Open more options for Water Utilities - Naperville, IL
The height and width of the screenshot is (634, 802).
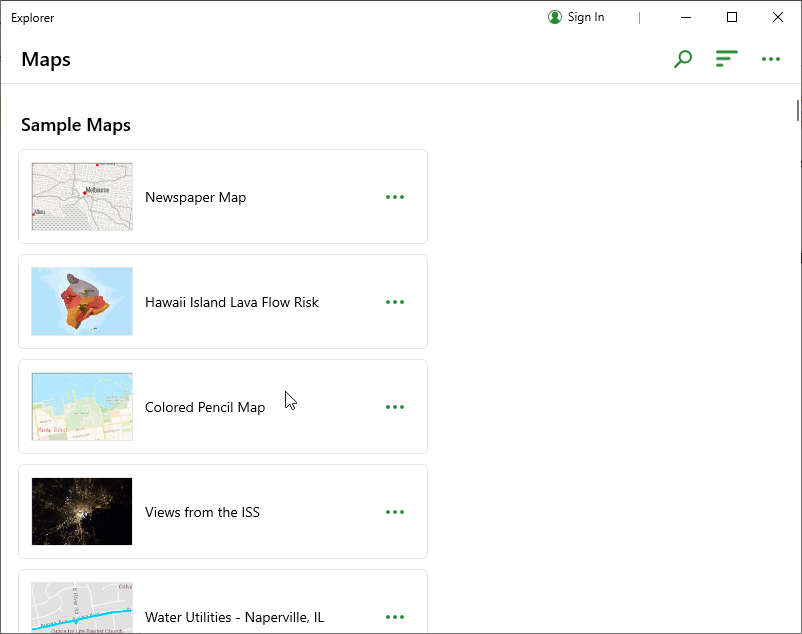pos(395,617)
